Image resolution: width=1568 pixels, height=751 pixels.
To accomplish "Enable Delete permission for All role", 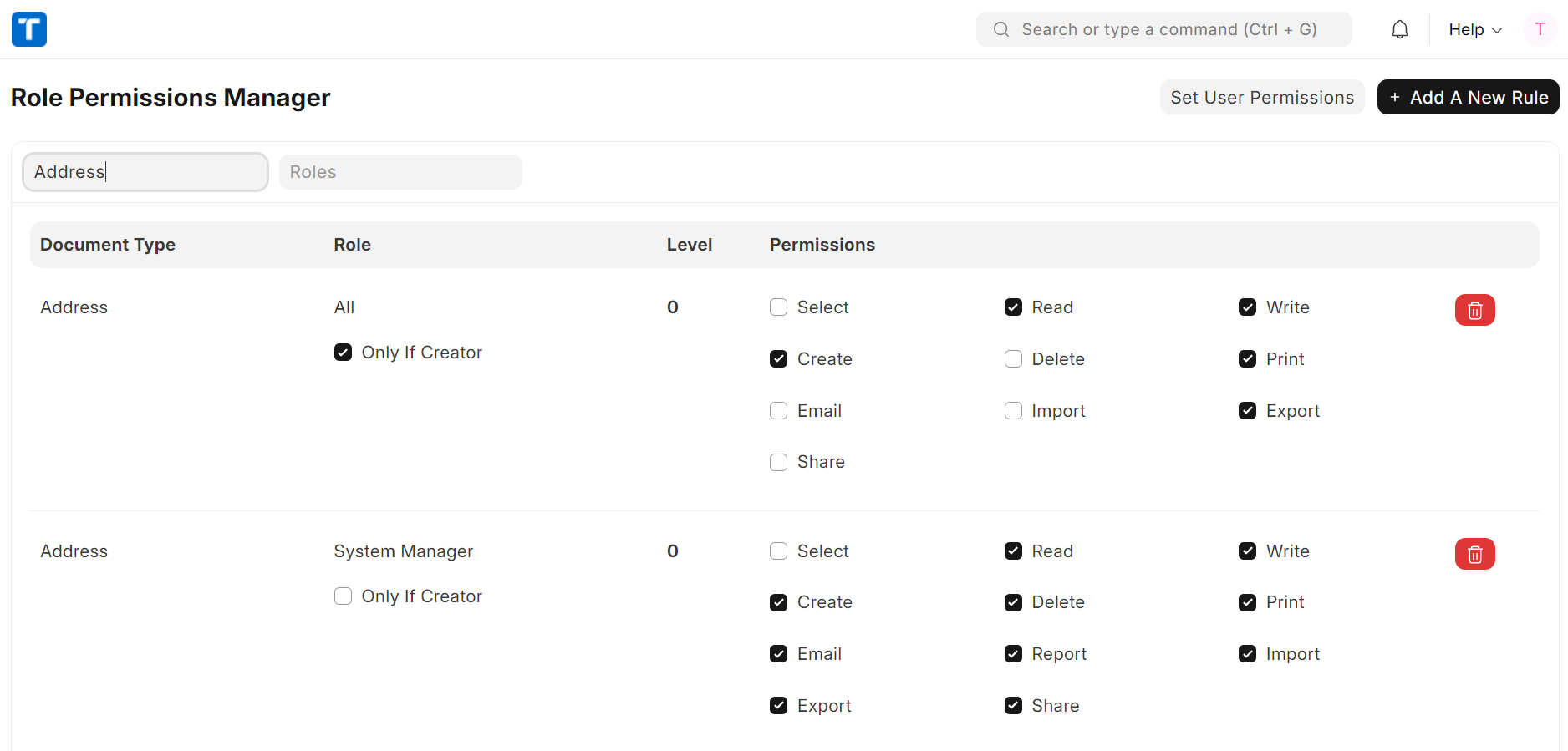I will 1013,359.
